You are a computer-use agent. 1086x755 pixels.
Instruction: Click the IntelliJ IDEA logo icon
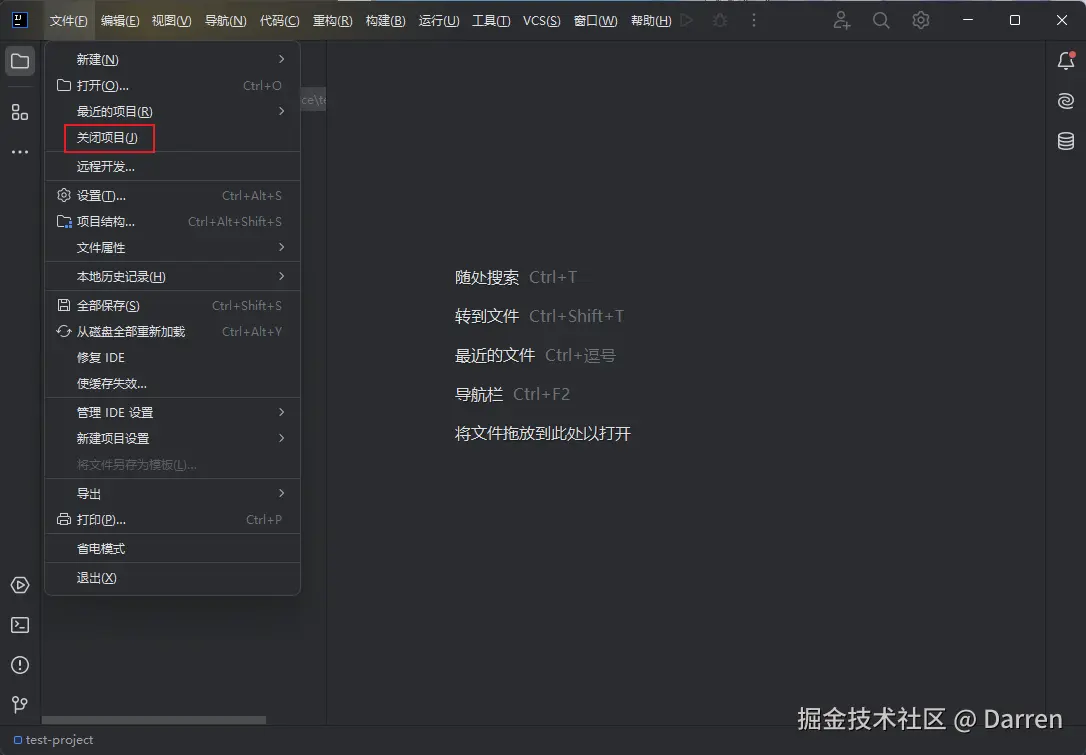tap(20, 20)
